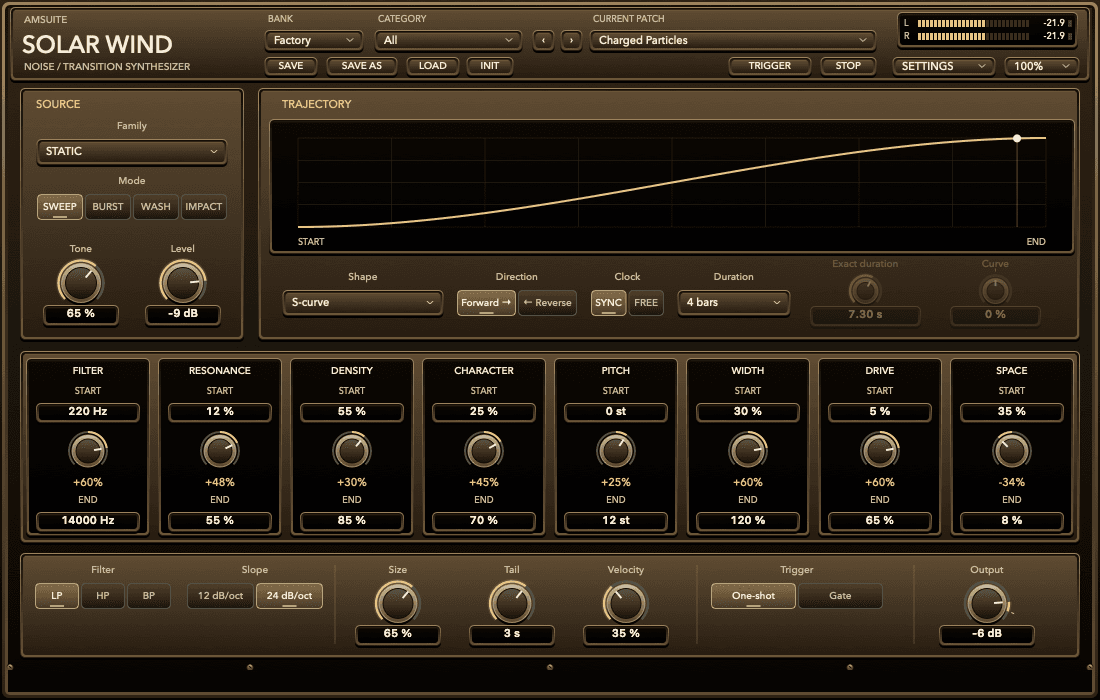
Task: Select the IMPACT mode
Action: point(203,207)
